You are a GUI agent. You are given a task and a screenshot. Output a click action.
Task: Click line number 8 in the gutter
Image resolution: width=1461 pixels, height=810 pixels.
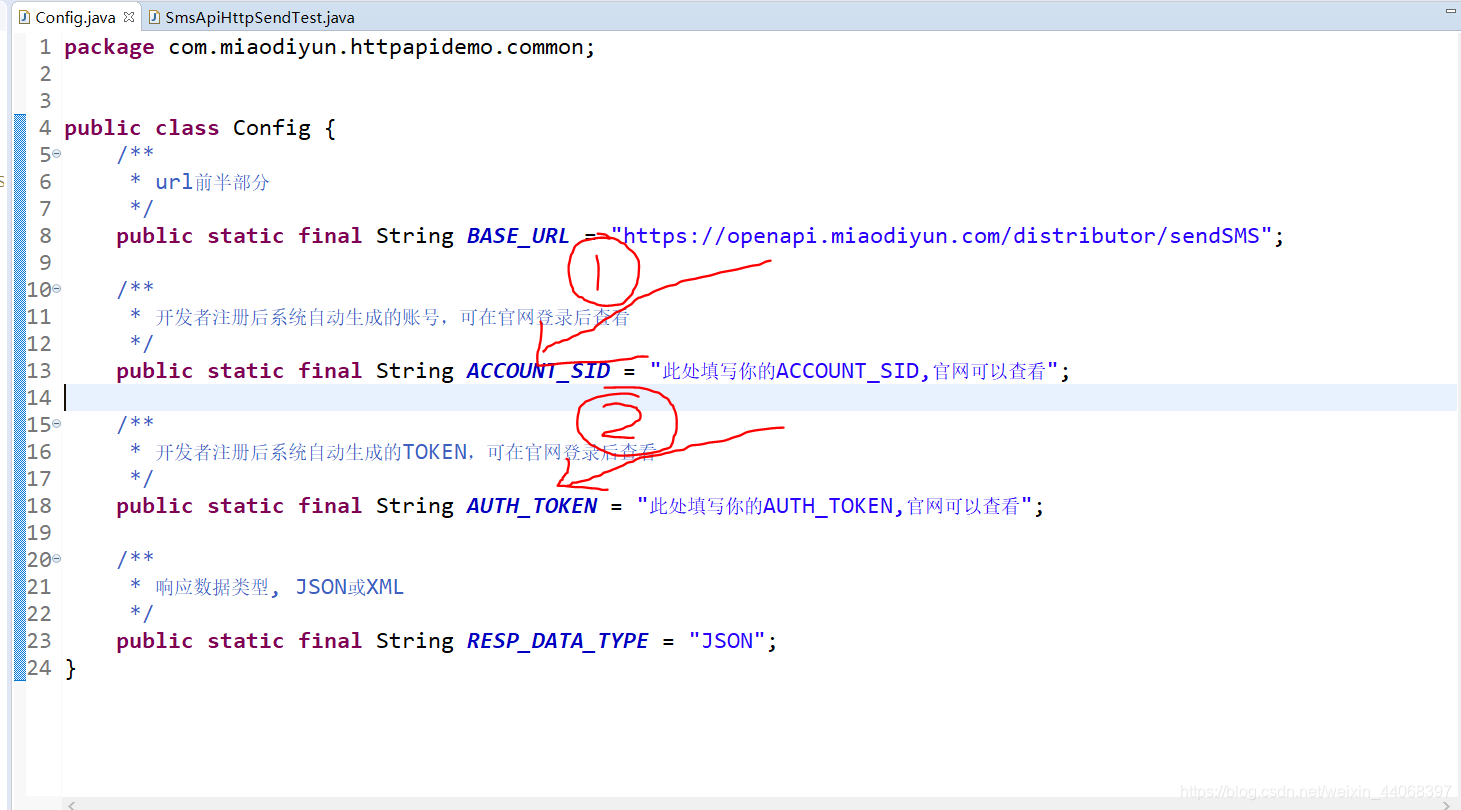[x=45, y=236]
